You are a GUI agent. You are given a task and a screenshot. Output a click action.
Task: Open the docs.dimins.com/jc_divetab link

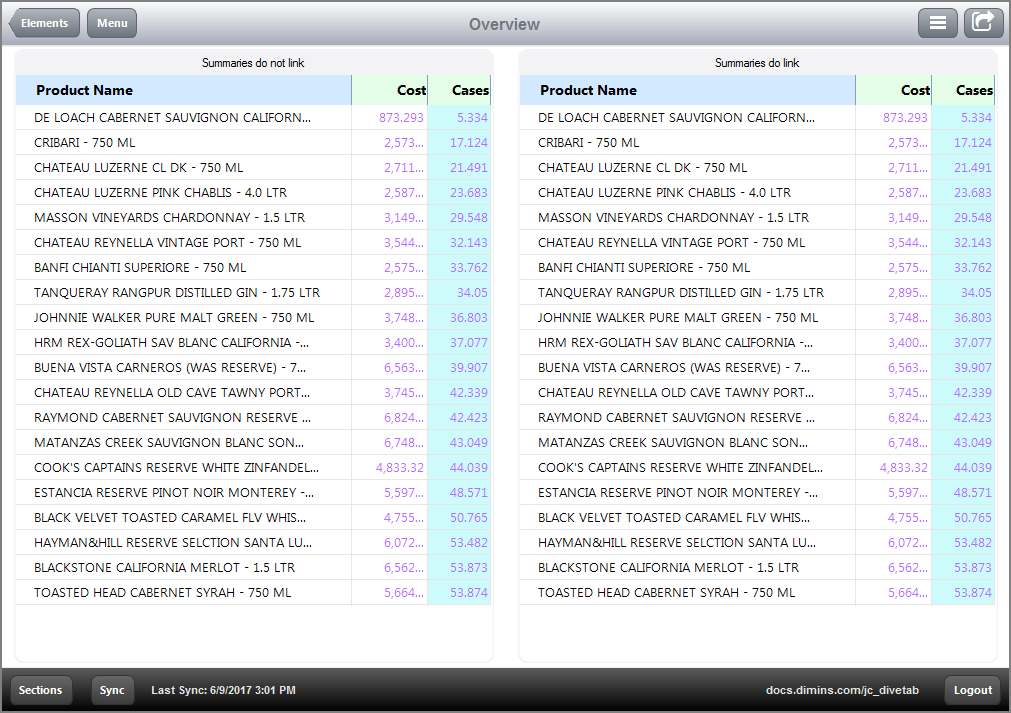tap(843, 690)
